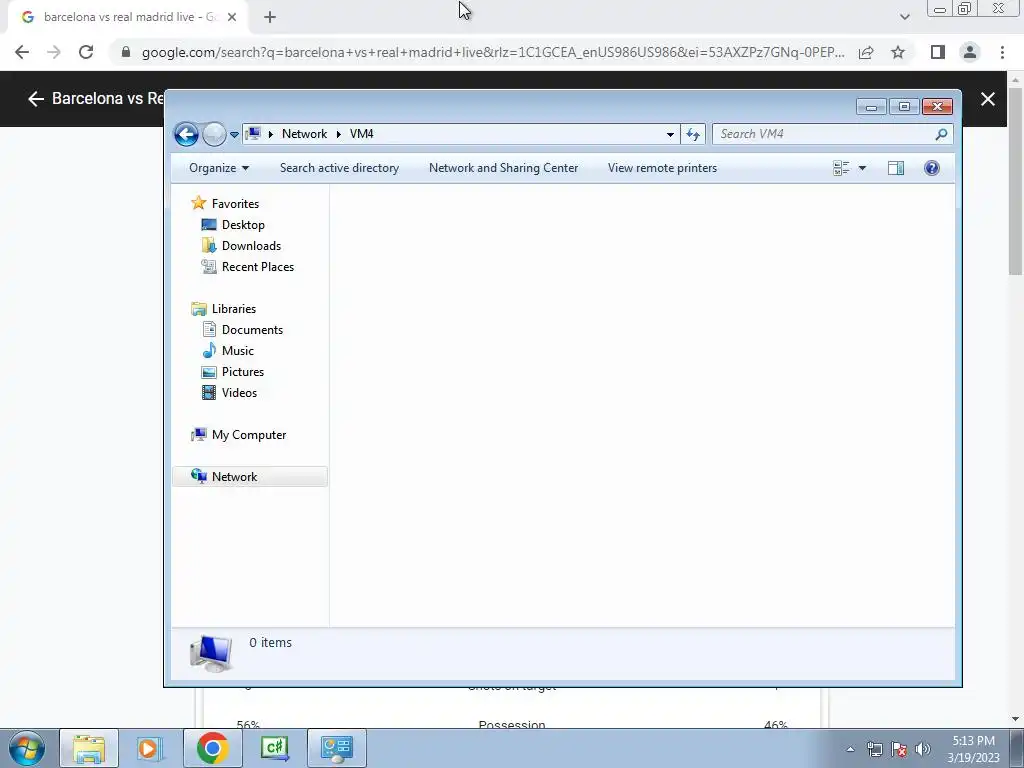Click Search active directory
Image resolution: width=1024 pixels, height=768 pixels.
click(x=339, y=168)
